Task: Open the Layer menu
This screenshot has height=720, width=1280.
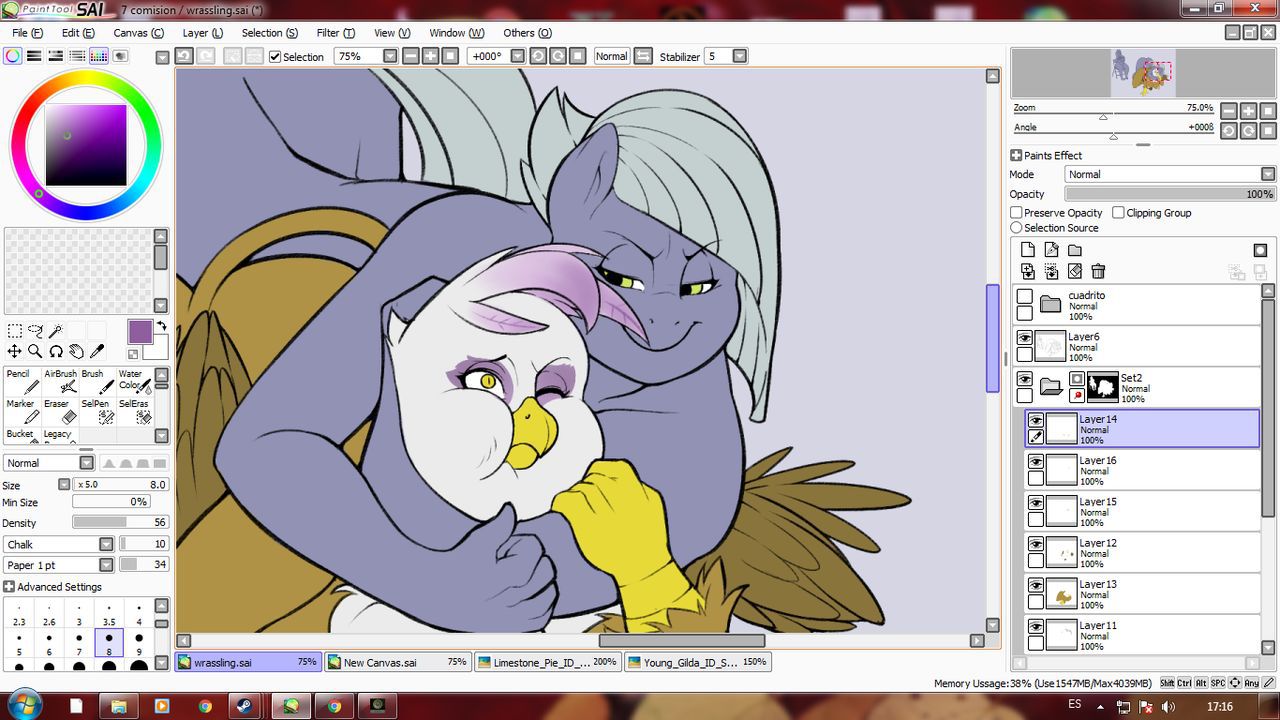Action: [202, 33]
